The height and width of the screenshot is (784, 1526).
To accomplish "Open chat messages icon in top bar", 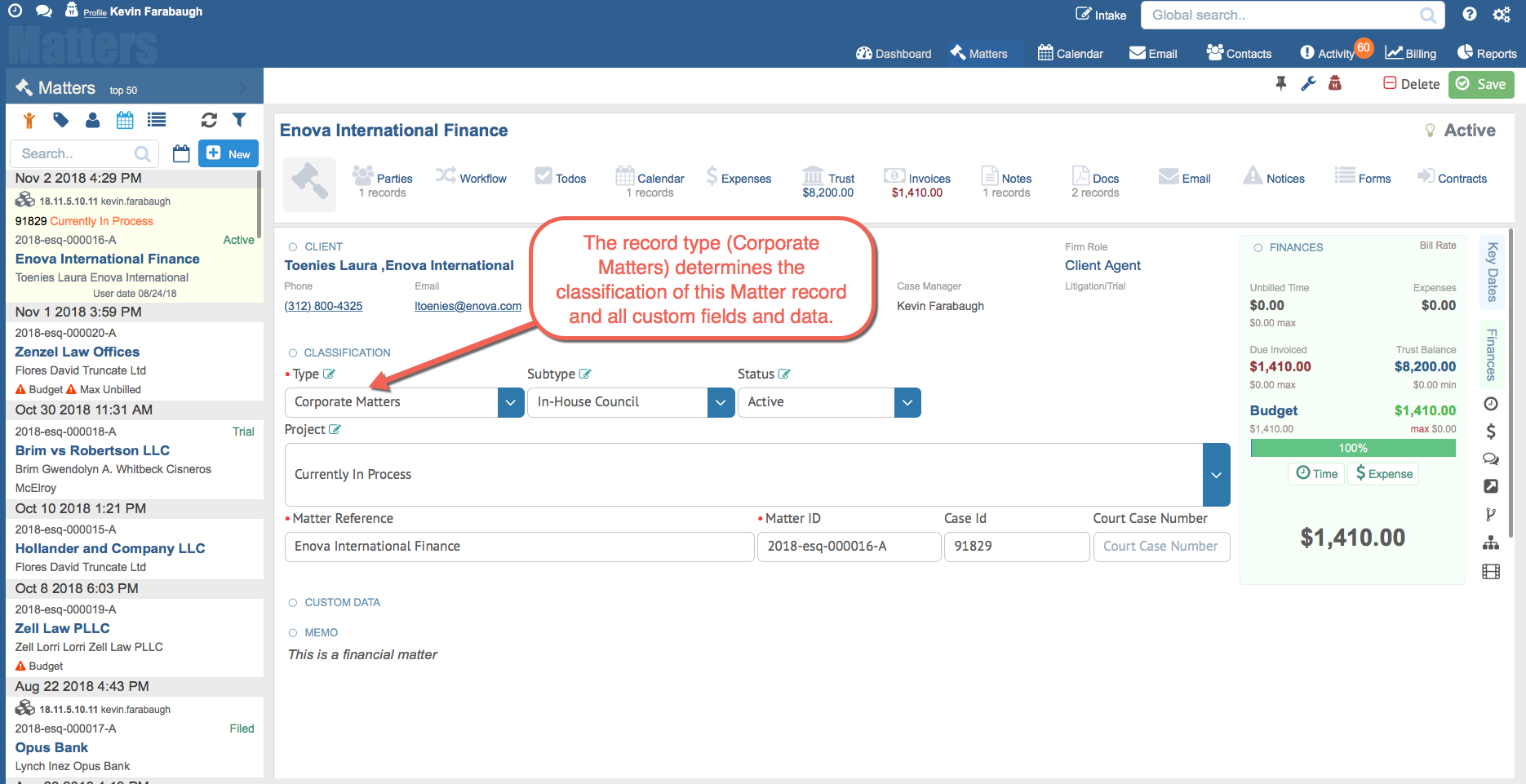I will [x=45, y=11].
